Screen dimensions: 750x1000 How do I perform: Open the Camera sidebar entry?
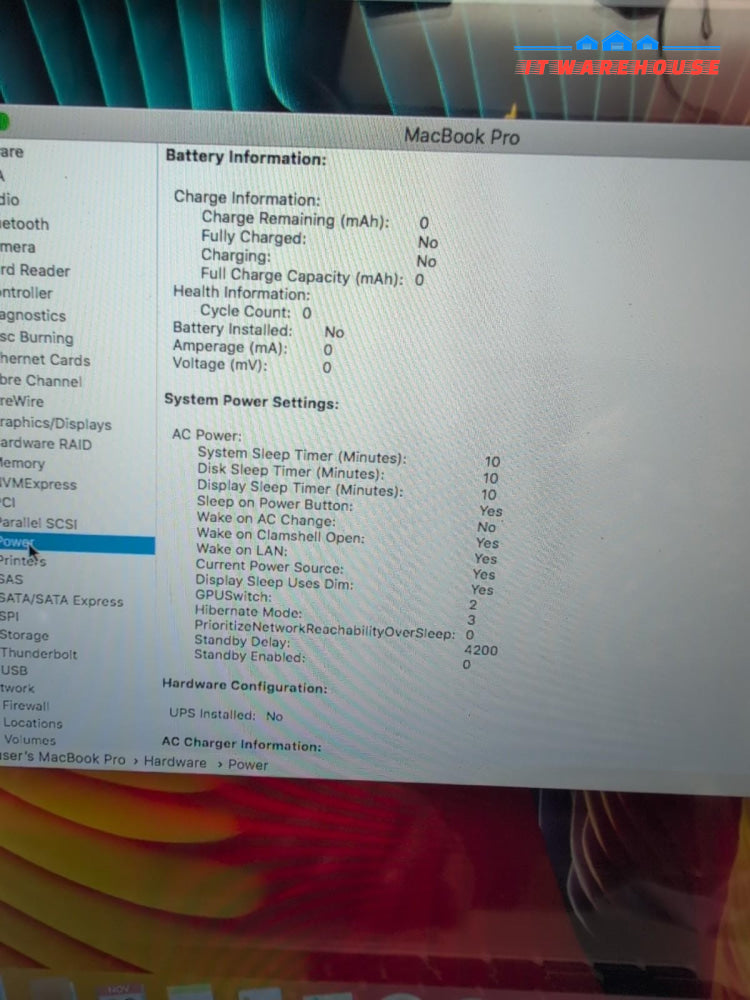tap(18, 247)
